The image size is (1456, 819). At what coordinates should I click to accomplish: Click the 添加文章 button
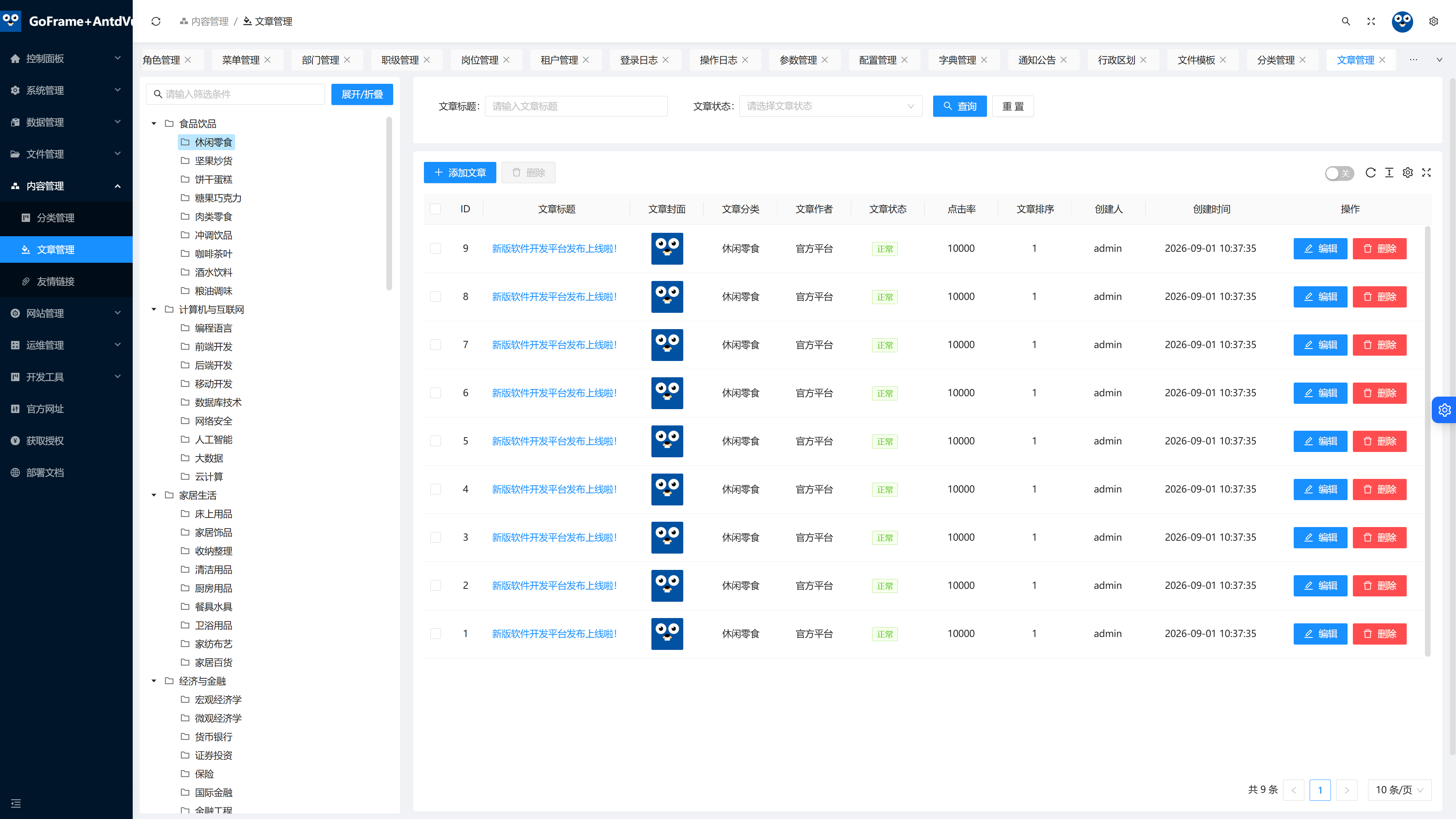[x=460, y=173]
